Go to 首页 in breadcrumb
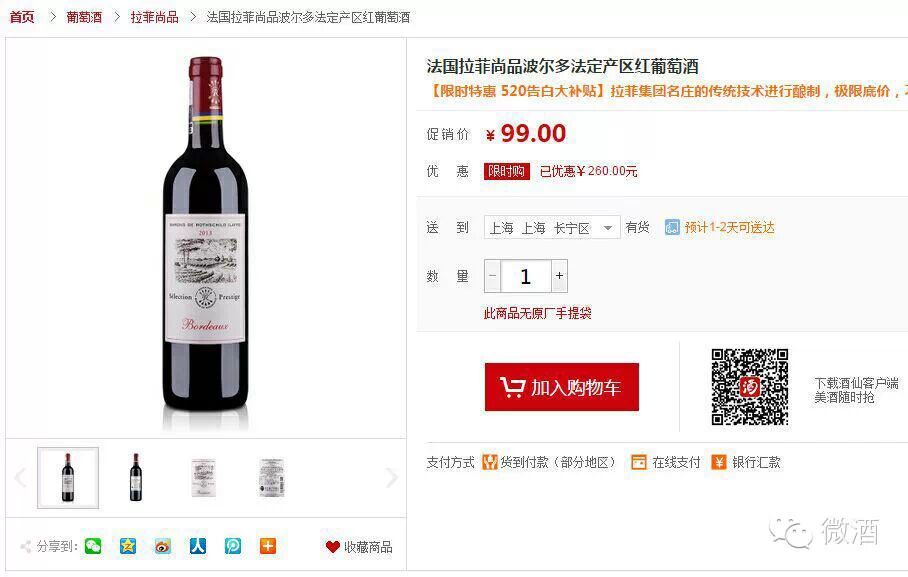908x577 pixels. point(22,17)
